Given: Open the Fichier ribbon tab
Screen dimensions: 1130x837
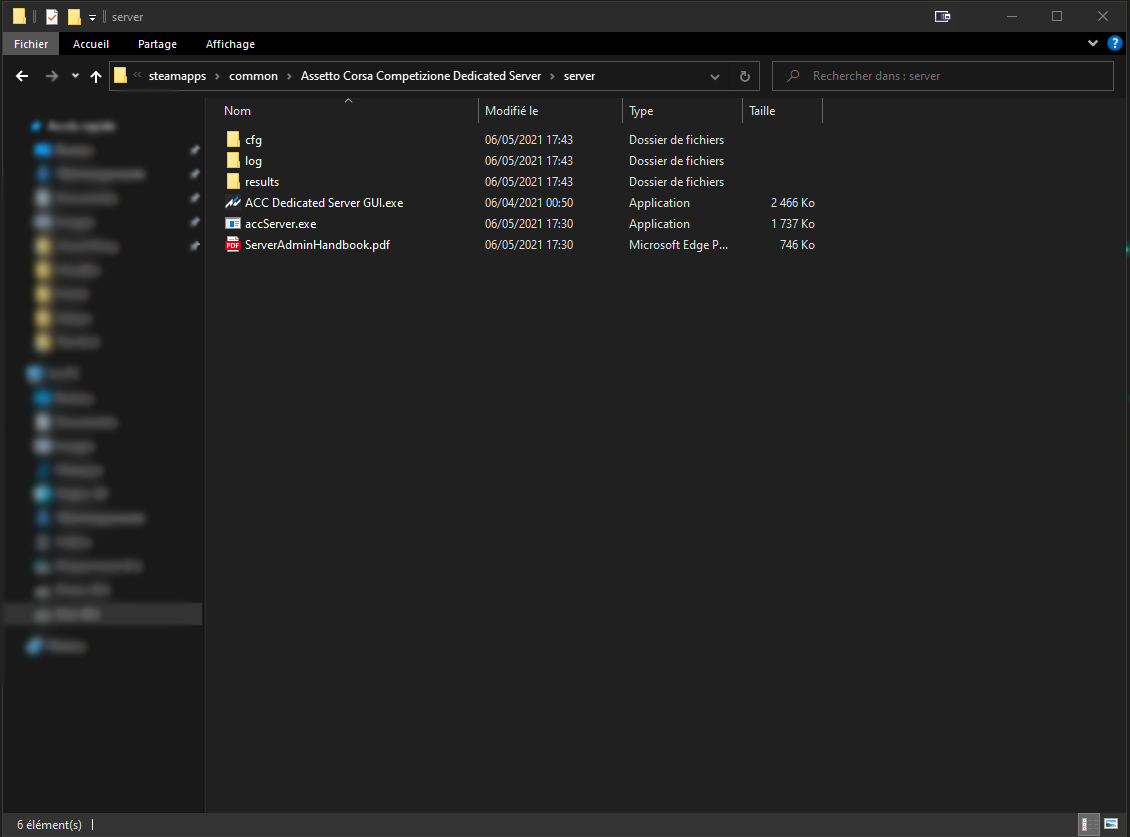Looking at the screenshot, I should click(31, 44).
